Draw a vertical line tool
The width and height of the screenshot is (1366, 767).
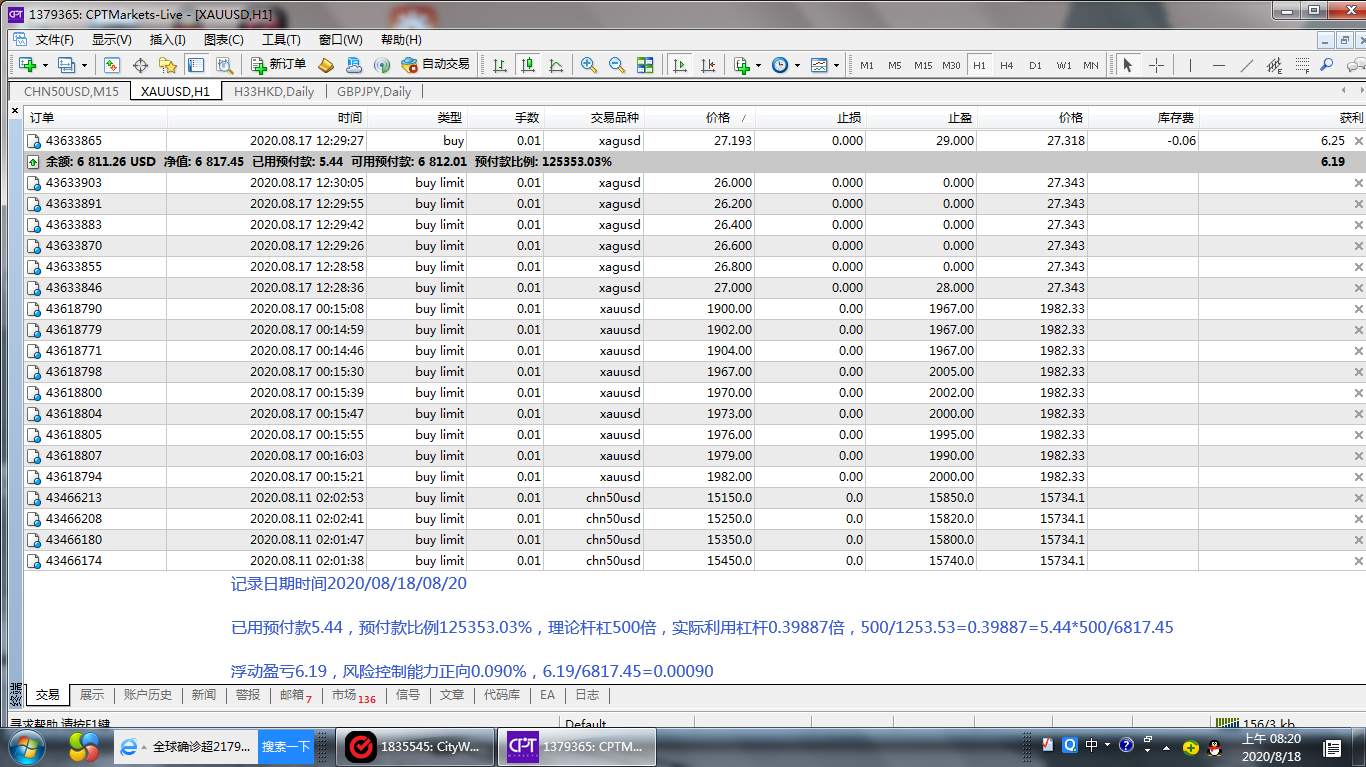(1190, 65)
